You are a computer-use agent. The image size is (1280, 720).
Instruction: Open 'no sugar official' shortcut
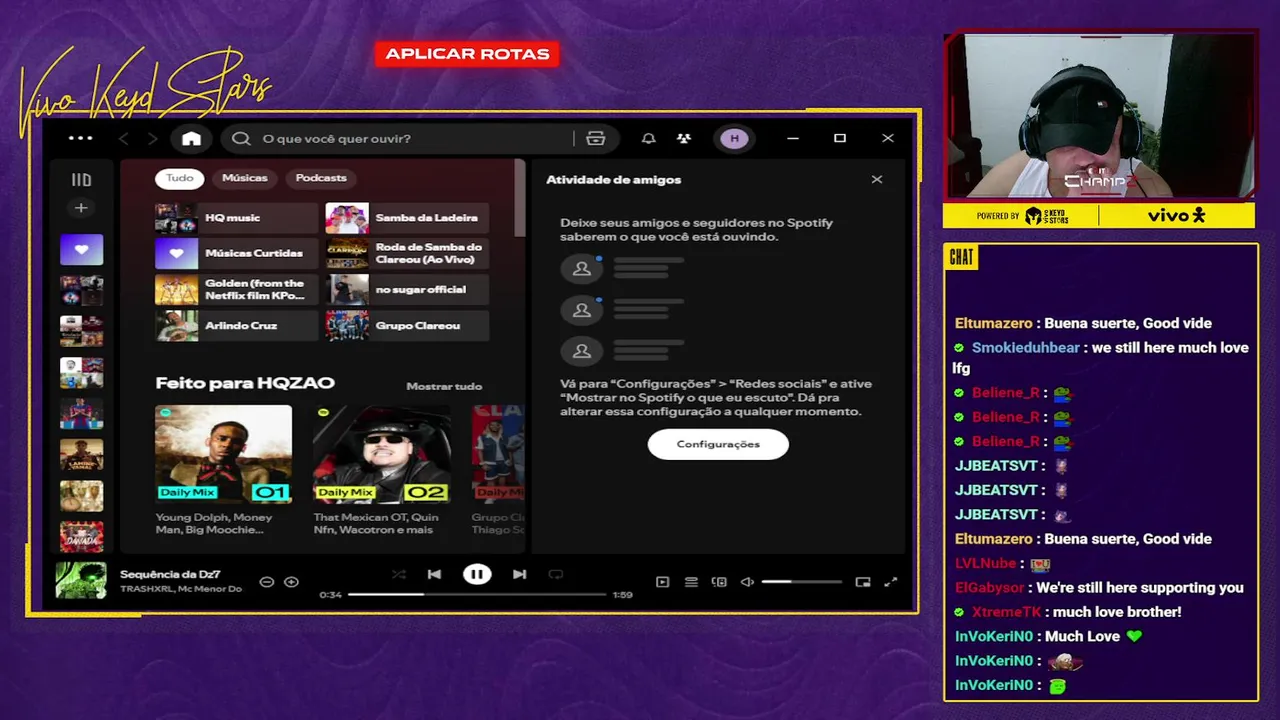407,290
